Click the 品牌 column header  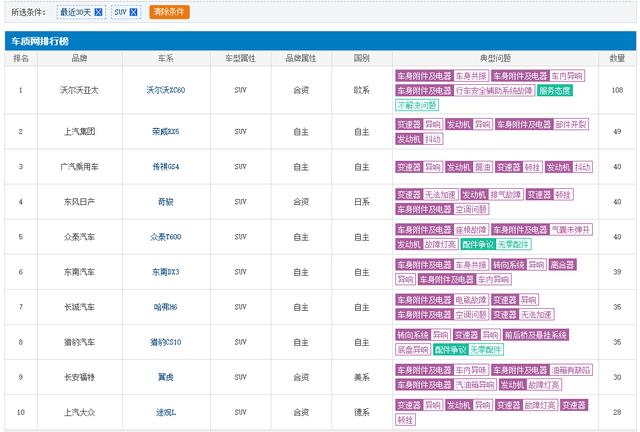pyautogui.click(x=79, y=58)
